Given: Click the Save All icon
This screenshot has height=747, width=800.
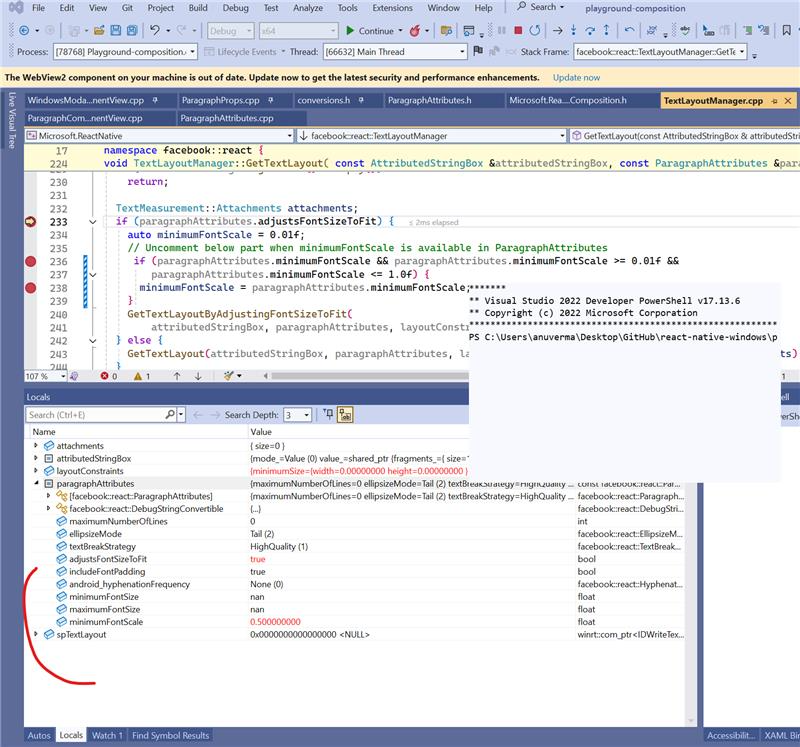Looking at the screenshot, I should pos(132,31).
